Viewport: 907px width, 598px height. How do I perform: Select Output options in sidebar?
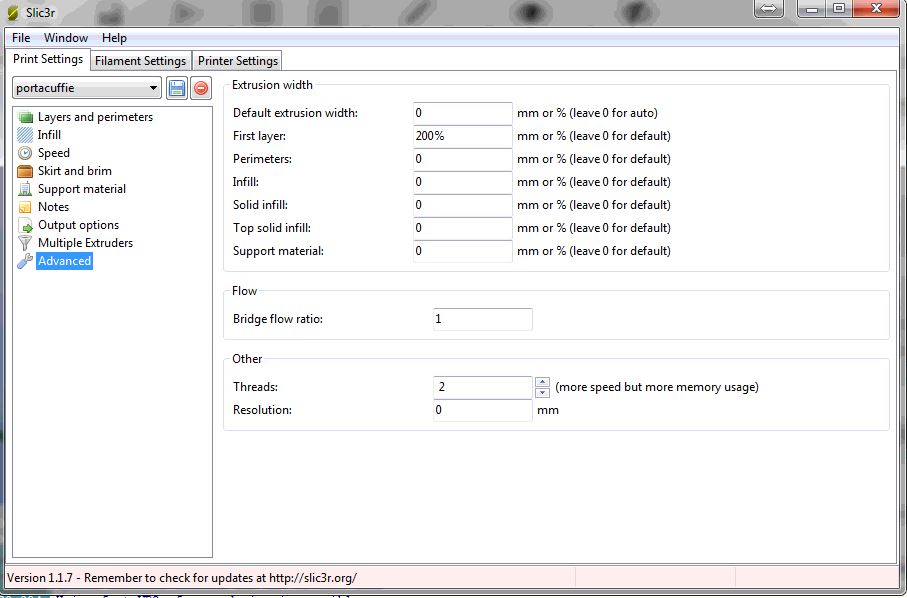coord(78,225)
